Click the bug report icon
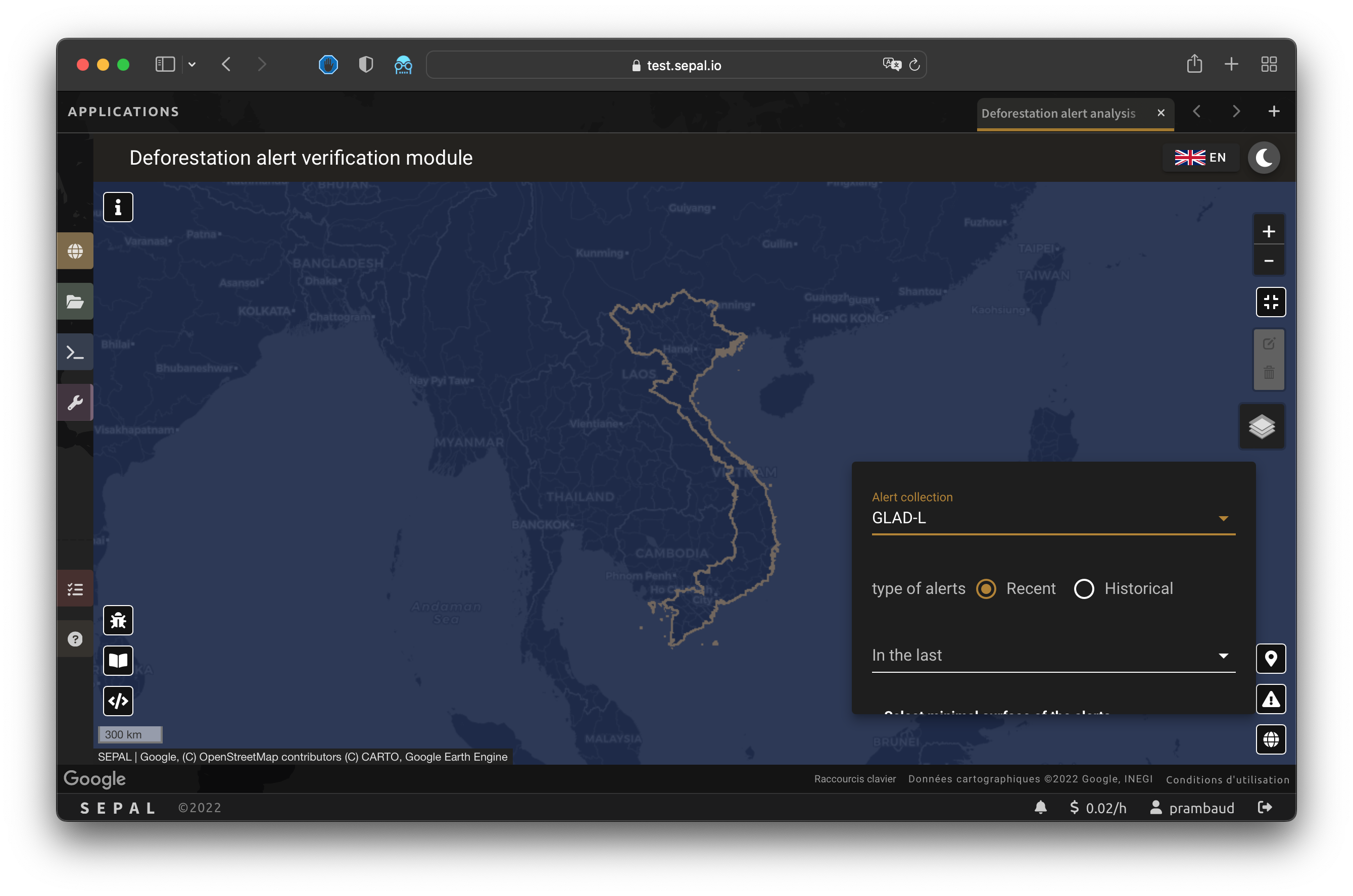 coord(118,620)
